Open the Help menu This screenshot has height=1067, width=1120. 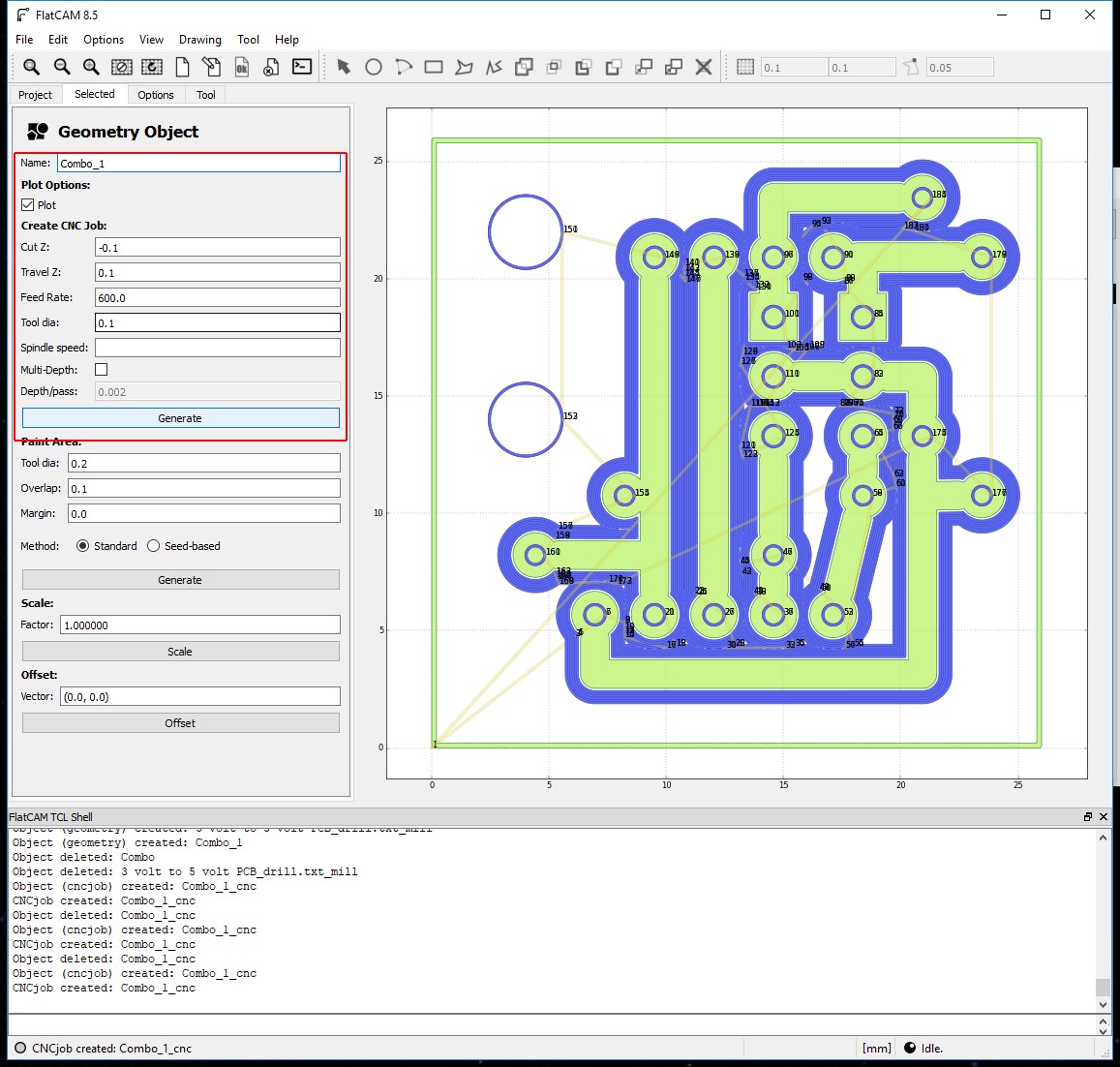pyautogui.click(x=287, y=40)
